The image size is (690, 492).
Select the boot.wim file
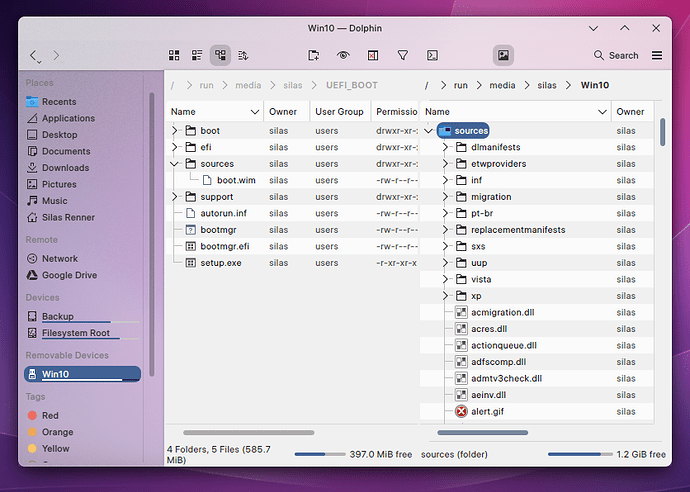(236, 180)
